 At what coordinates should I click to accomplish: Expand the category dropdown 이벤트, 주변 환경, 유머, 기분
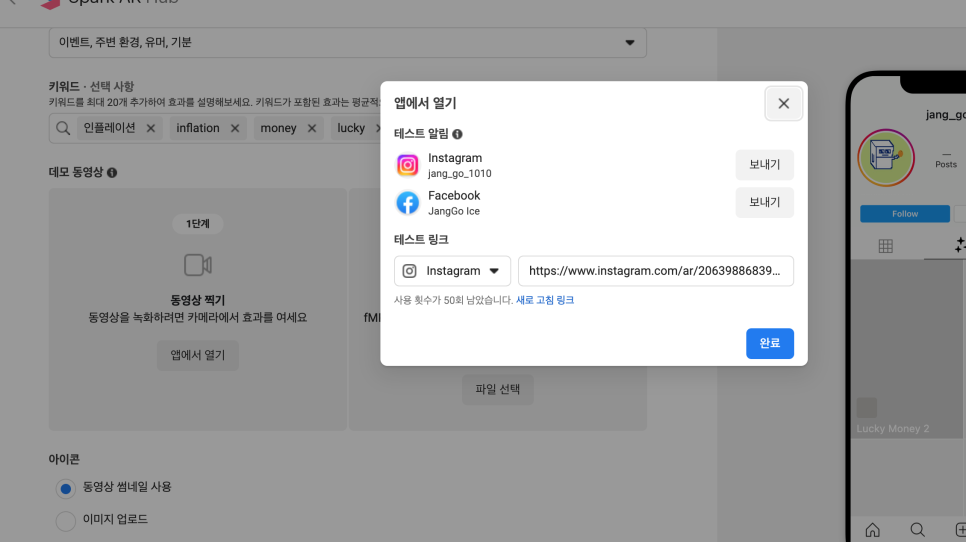(x=347, y=42)
